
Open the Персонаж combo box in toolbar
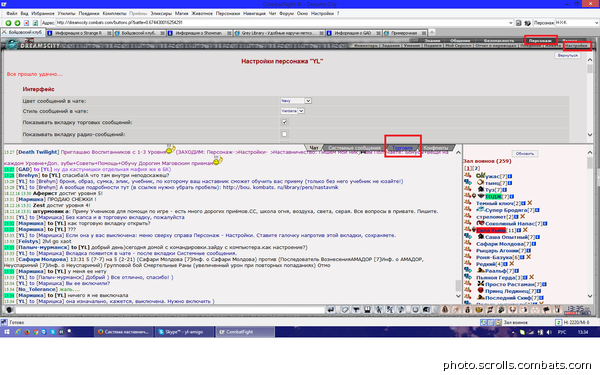click(x=577, y=23)
